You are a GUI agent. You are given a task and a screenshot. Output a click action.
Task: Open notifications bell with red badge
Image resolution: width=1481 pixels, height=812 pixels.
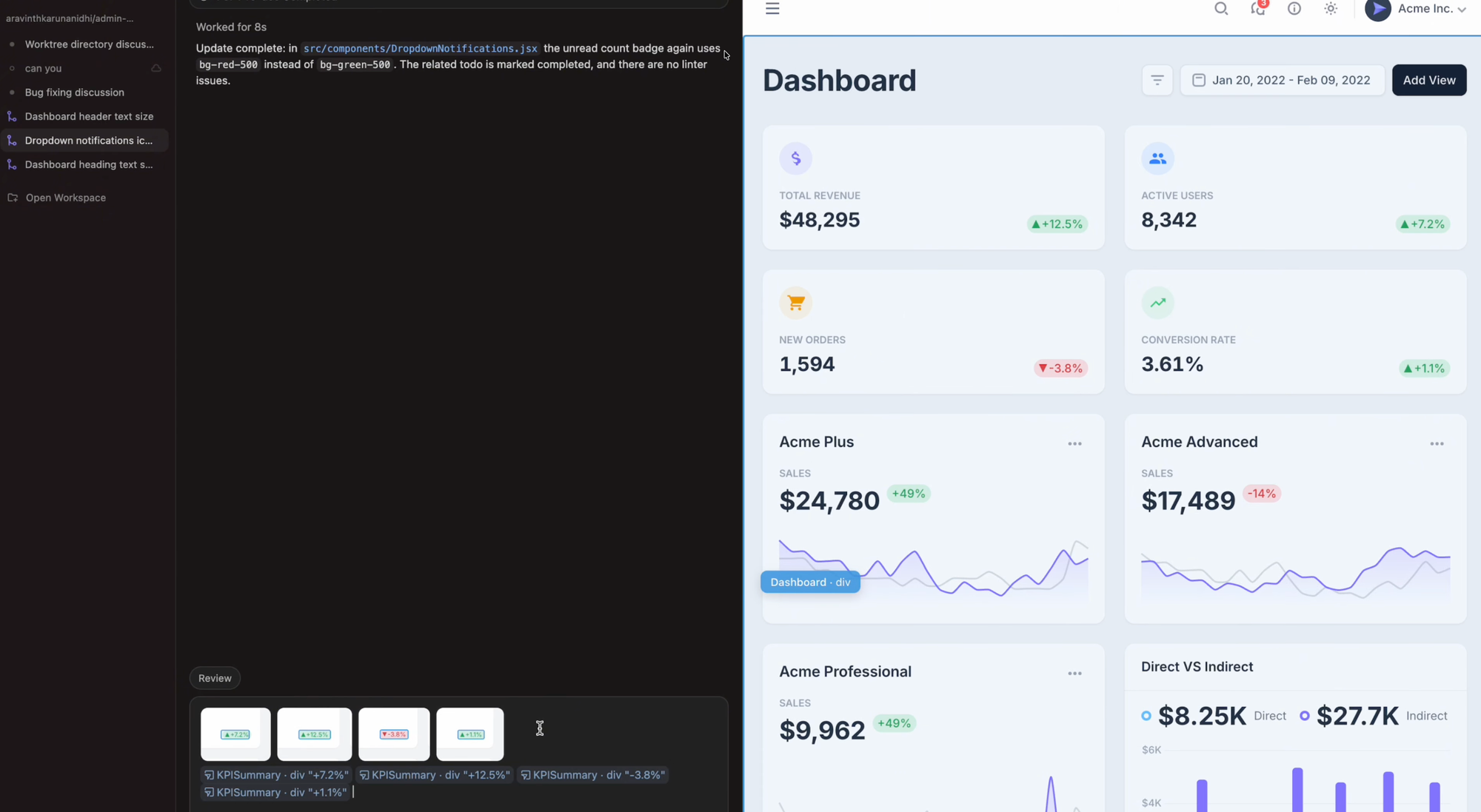click(1257, 9)
